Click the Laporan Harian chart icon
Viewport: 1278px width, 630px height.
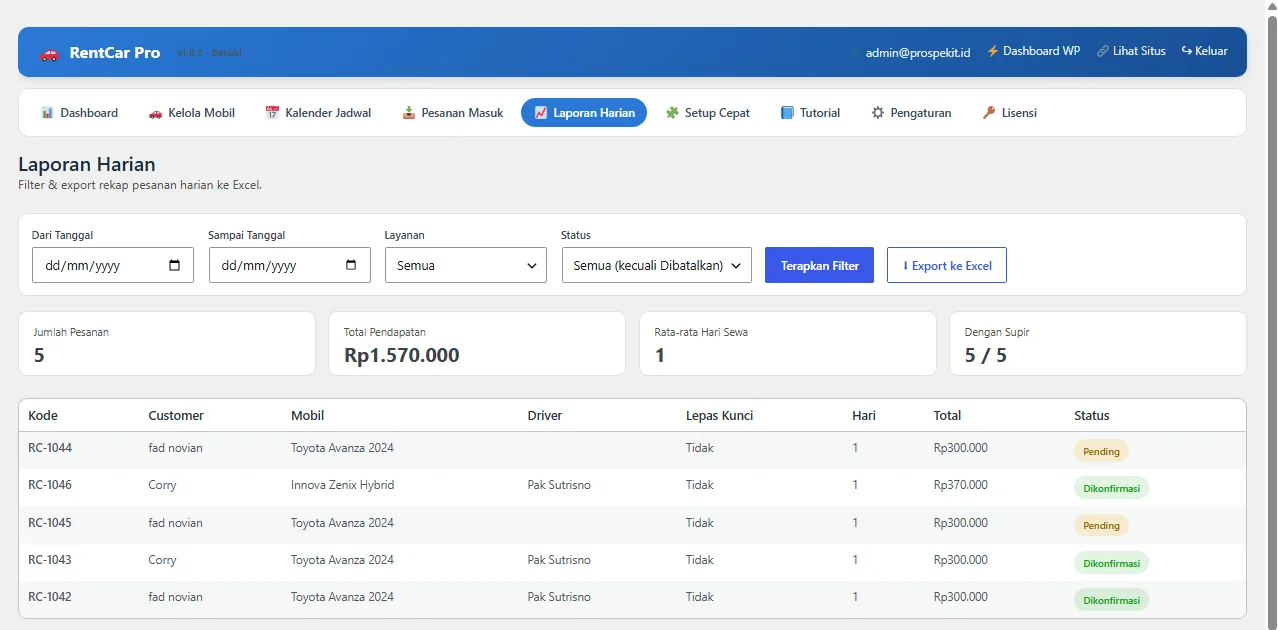click(540, 113)
